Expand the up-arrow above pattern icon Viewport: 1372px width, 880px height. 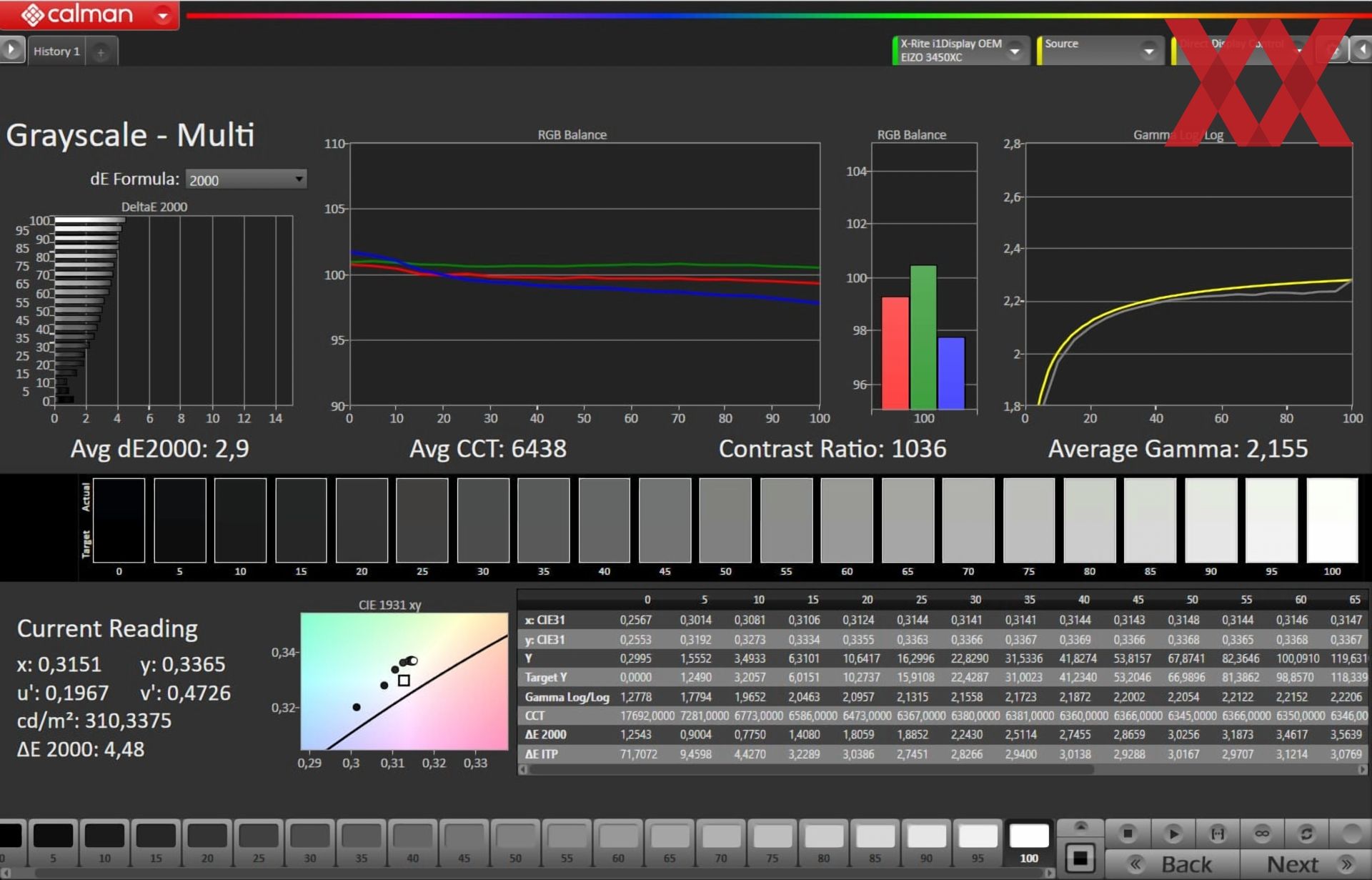[1080, 827]
